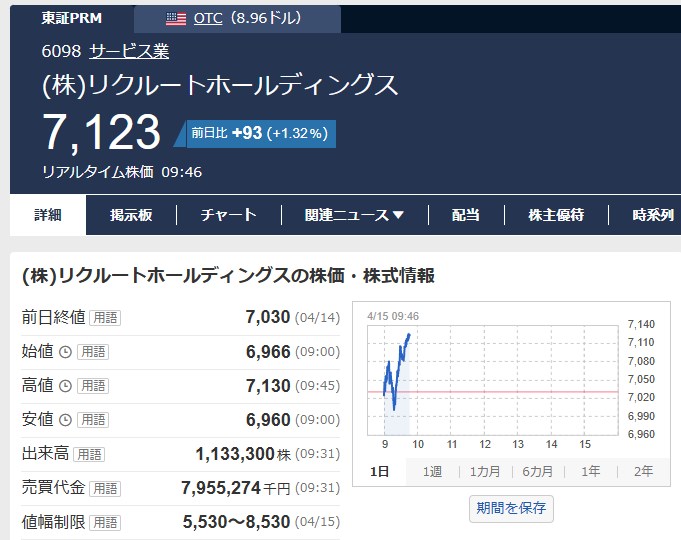Click the clock icon next to 始値
This screenshot has height=540, width=681.
pyautogui.click(x=65, y=352)
